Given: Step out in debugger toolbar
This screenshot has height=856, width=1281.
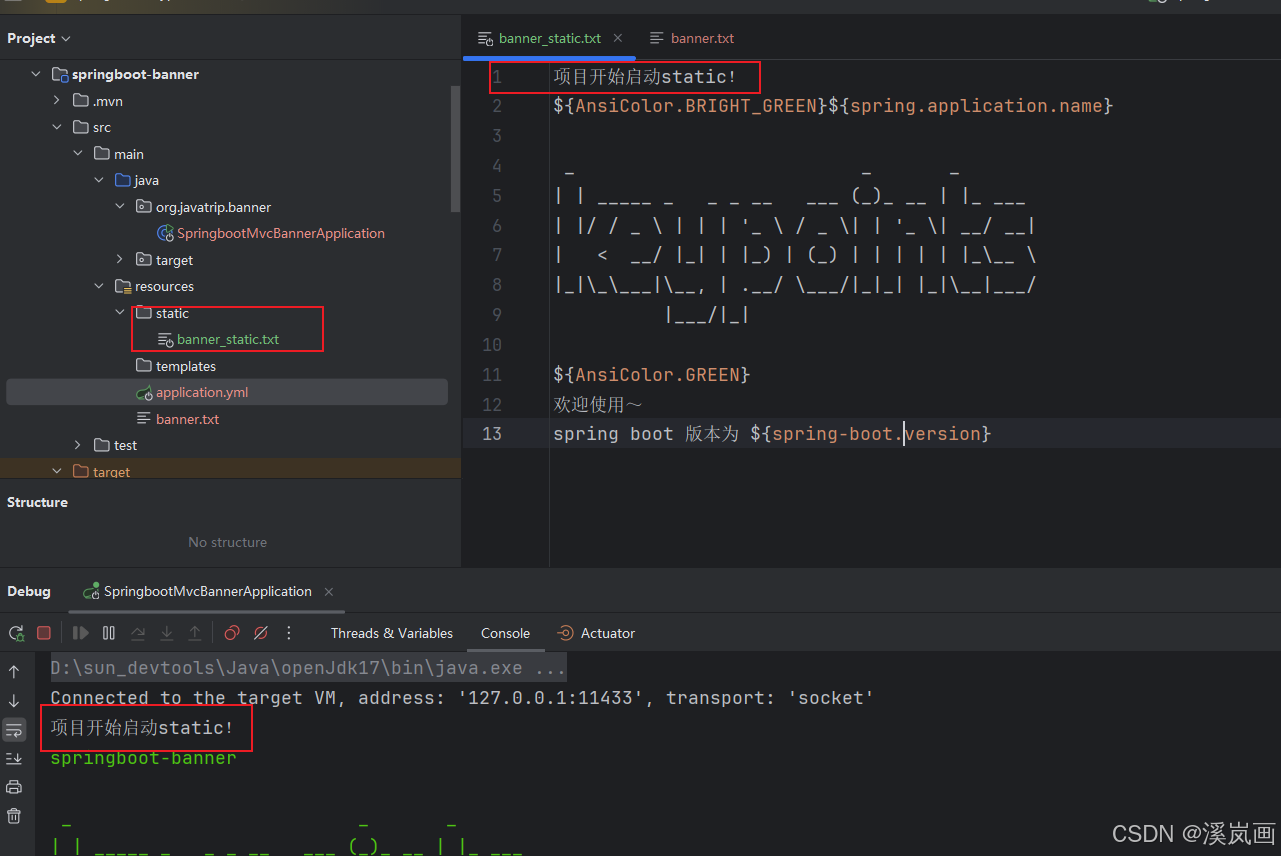Looking at the screenshot, I should click(x=195, y=633).
